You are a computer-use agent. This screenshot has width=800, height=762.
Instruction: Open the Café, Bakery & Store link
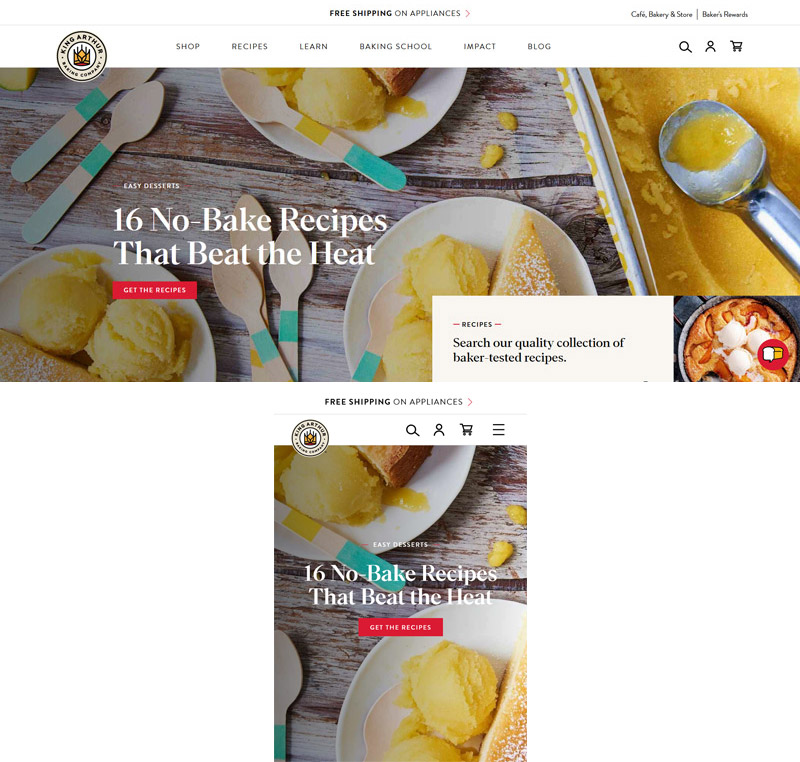coord(661,14)
